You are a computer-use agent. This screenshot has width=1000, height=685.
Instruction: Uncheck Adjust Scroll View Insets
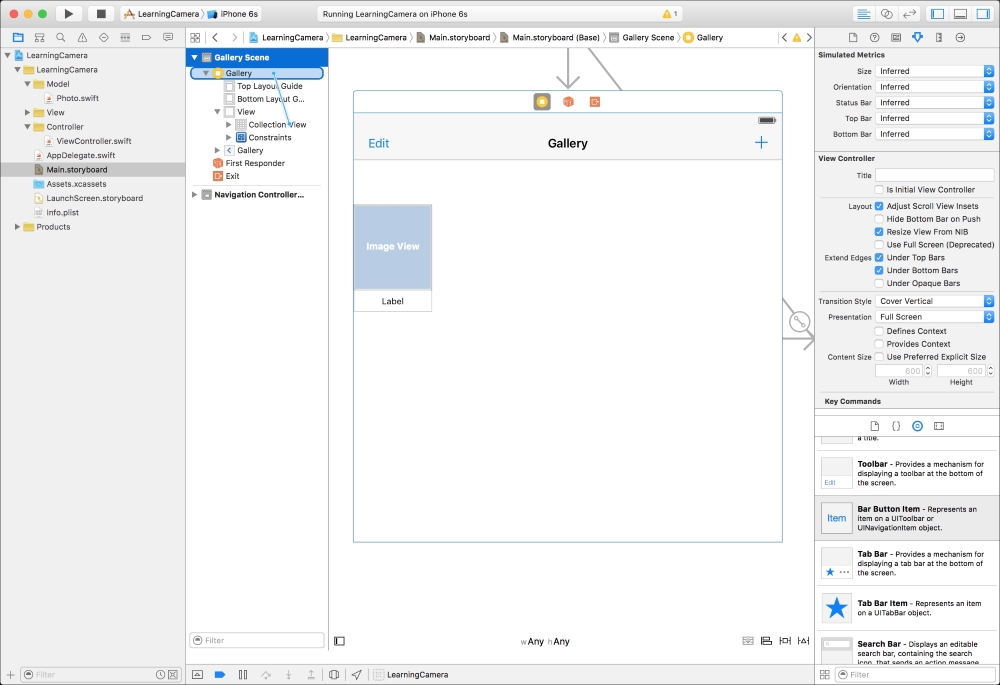879,206
